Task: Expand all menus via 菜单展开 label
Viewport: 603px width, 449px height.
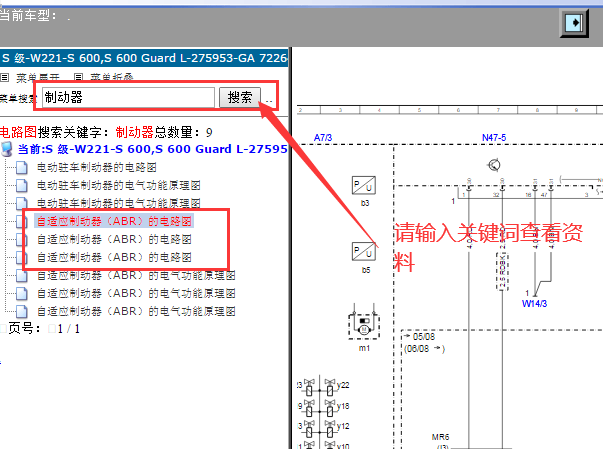Action: (x=38, y=78)
